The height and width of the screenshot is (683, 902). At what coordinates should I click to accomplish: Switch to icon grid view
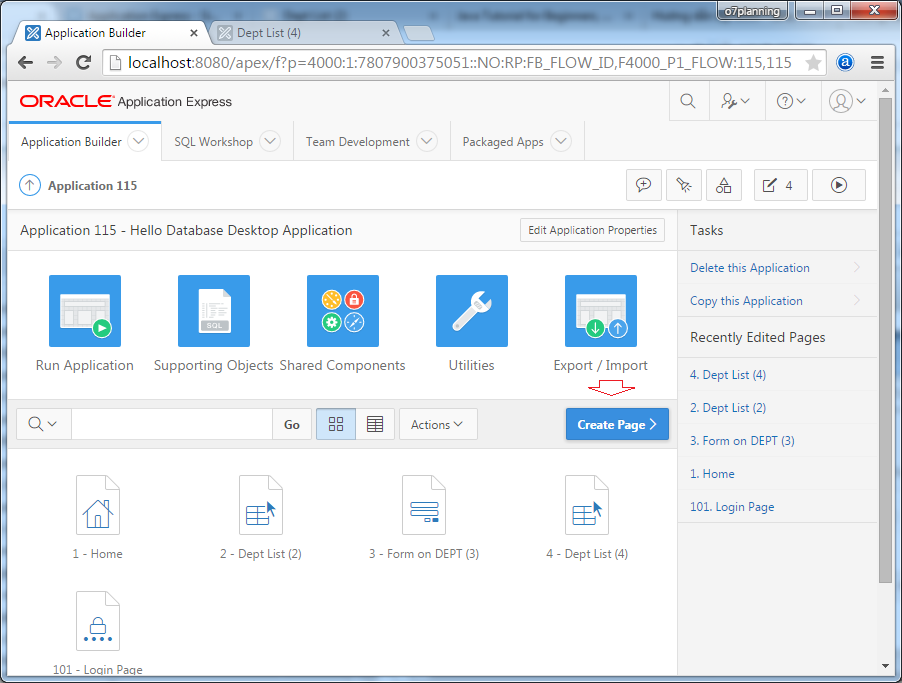pos(336,424)
